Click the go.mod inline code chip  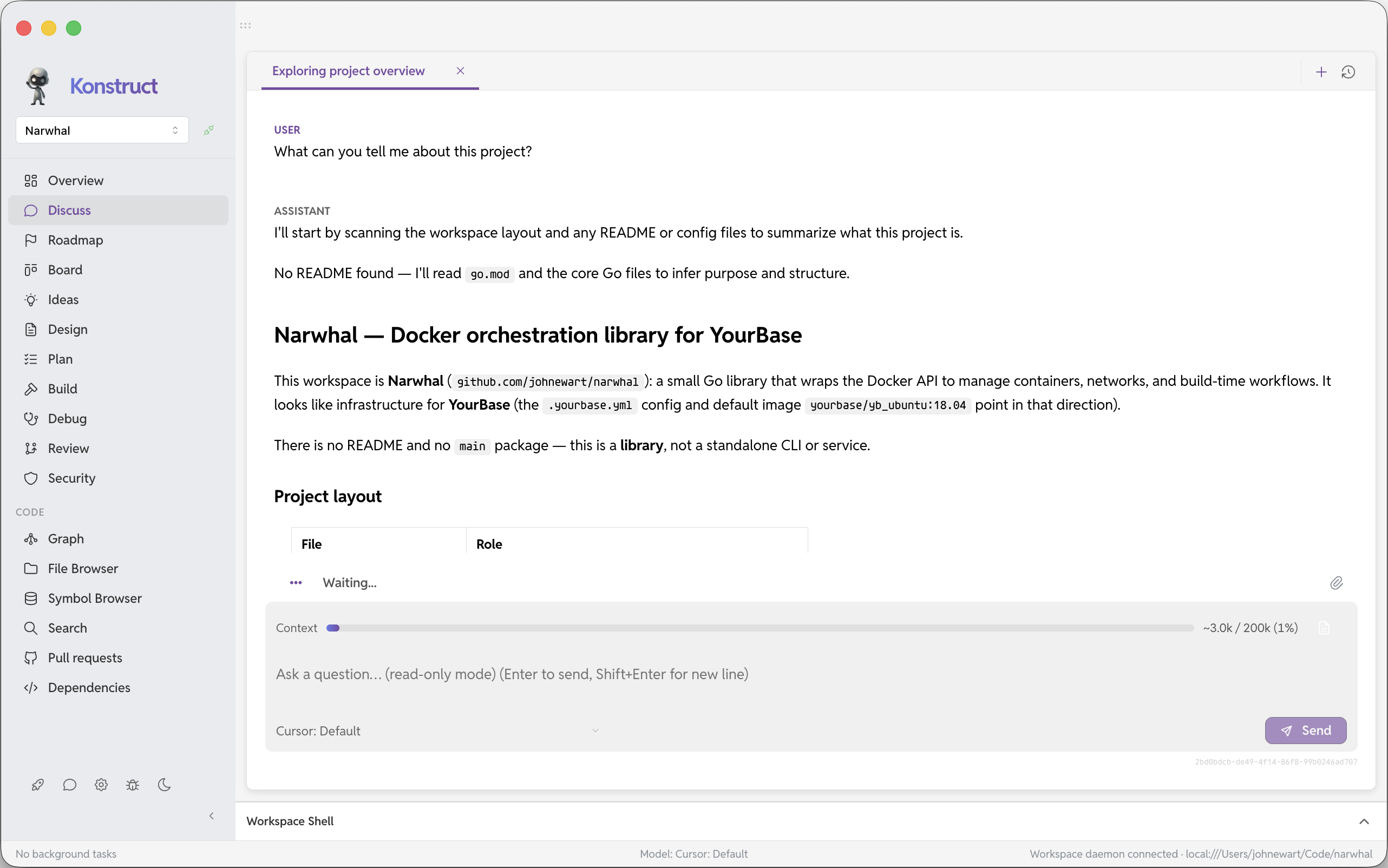tap(490, 274)
